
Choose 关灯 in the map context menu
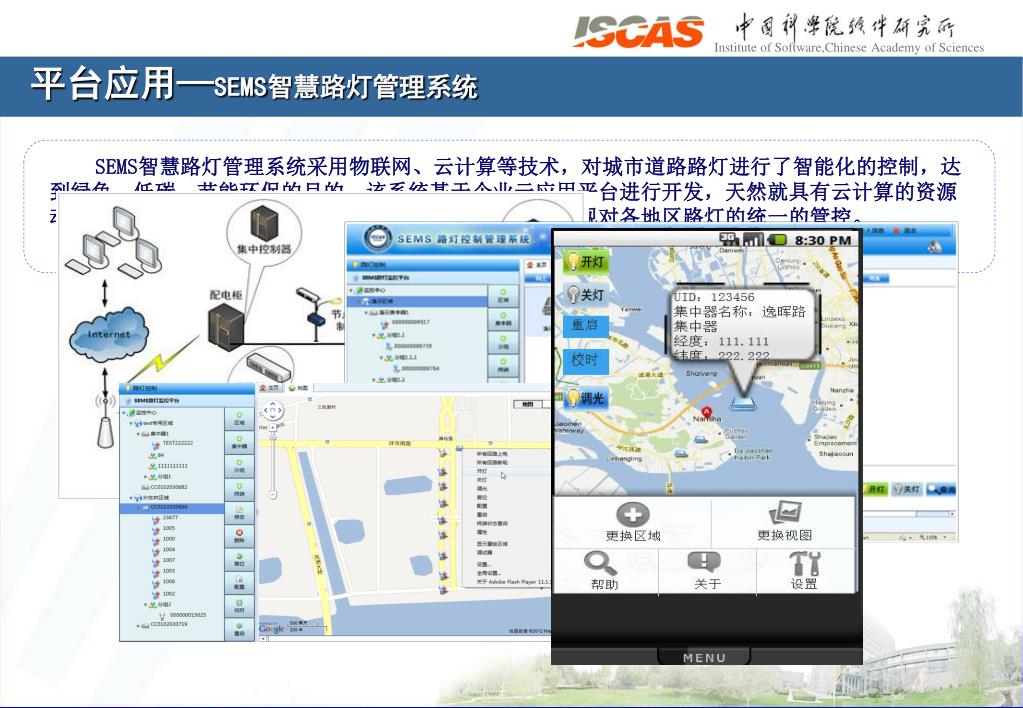[482, 480]
